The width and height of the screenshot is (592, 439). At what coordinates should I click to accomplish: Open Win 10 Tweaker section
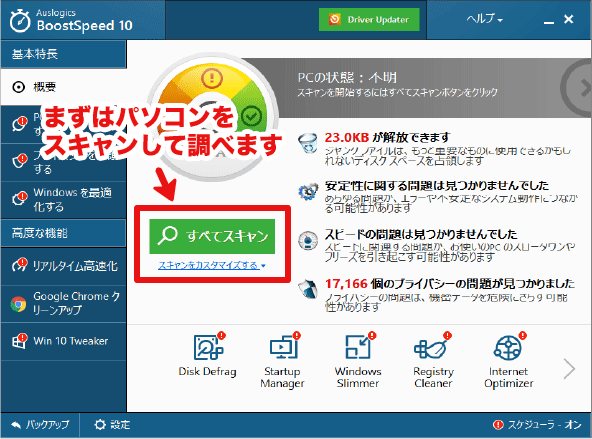tap(63, 341)
